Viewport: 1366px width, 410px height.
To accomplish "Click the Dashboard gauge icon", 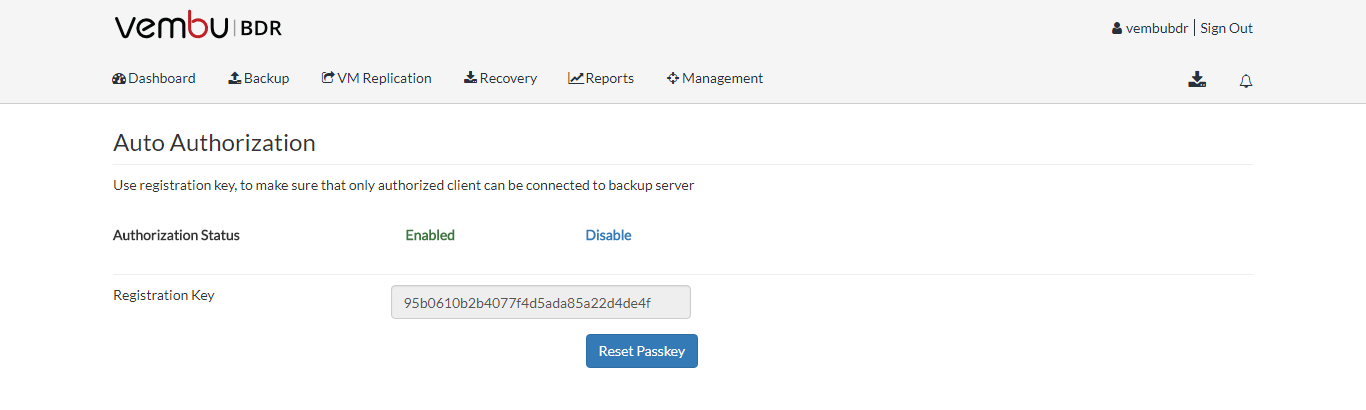I will (119, 78).
